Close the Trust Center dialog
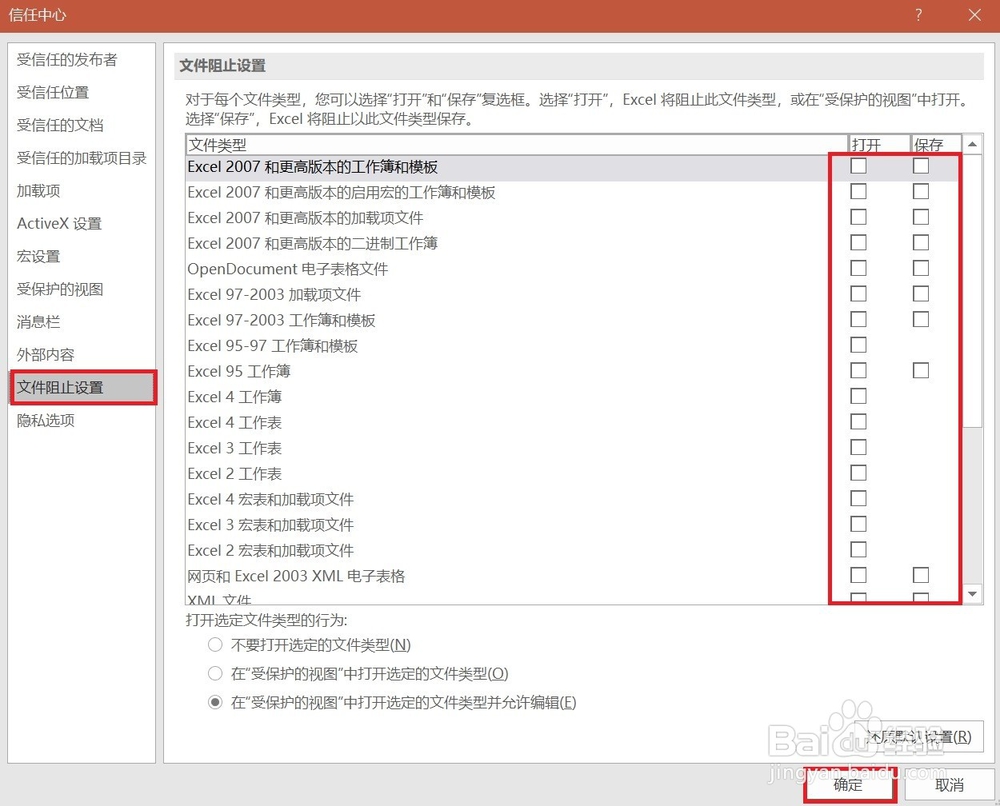Viewport: 1000px width, 806px height. click(974, 15)
